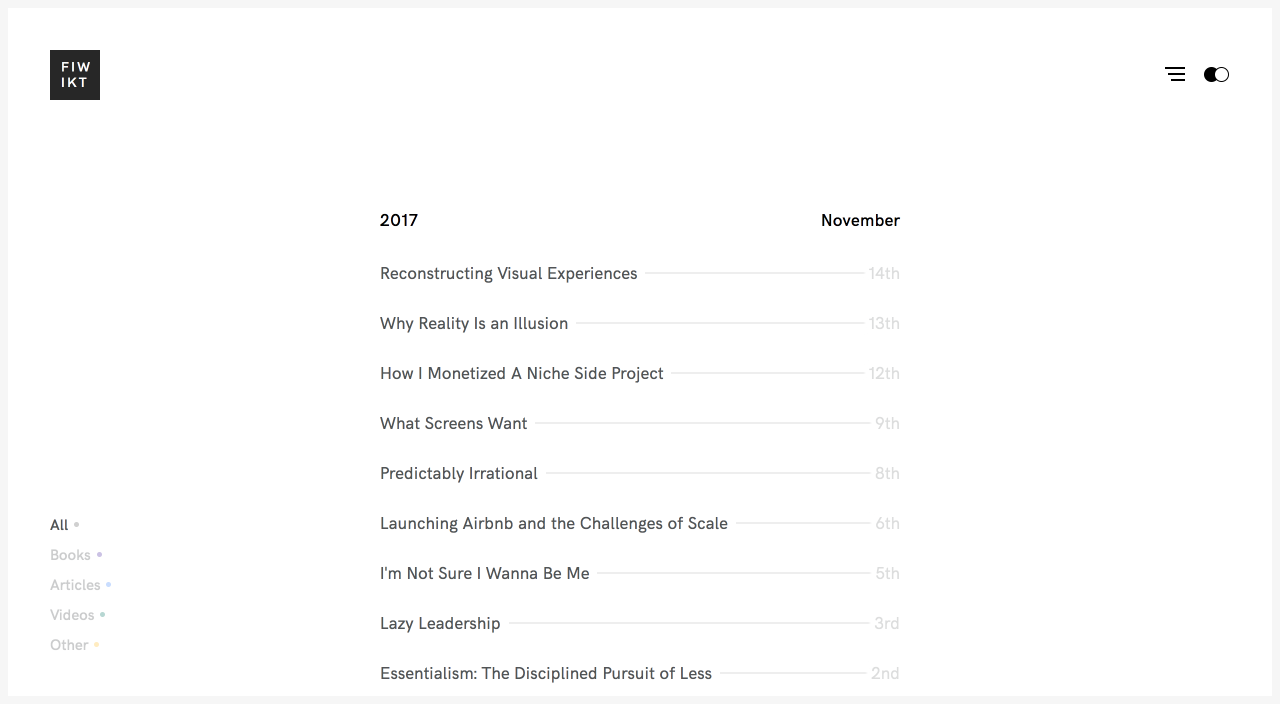Click the What Screens Want entry
Viewport: 1280px width, 704px height.
click(453, 423)
